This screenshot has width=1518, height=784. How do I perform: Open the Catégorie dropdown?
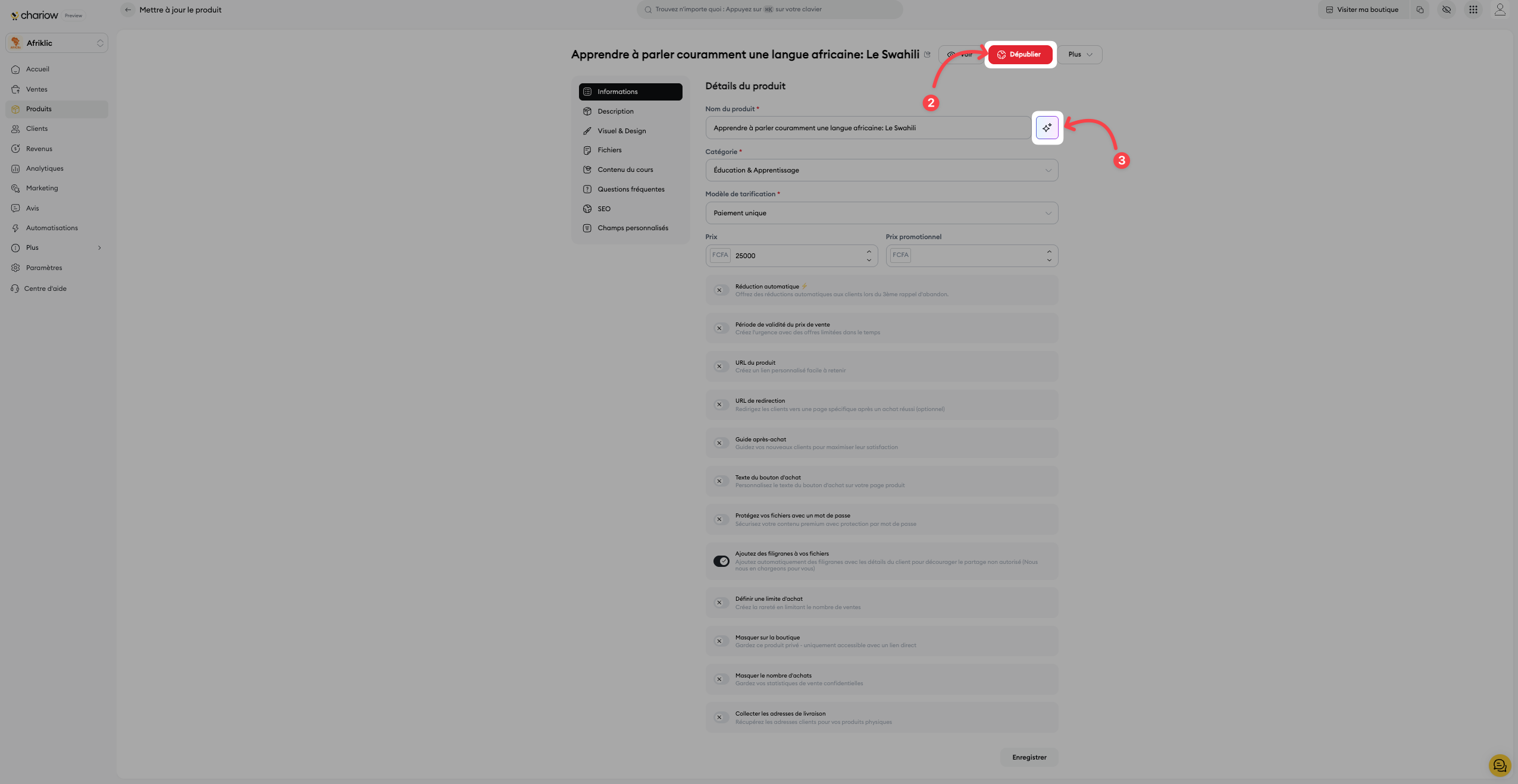881,170
